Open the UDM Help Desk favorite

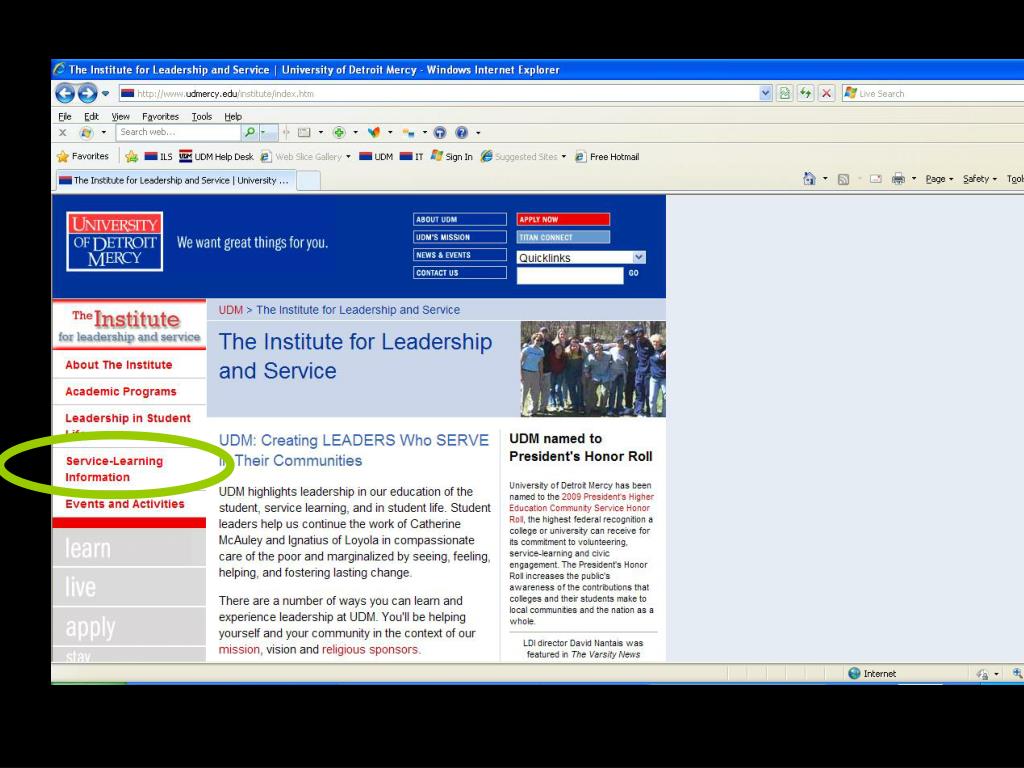pos(216,157)
